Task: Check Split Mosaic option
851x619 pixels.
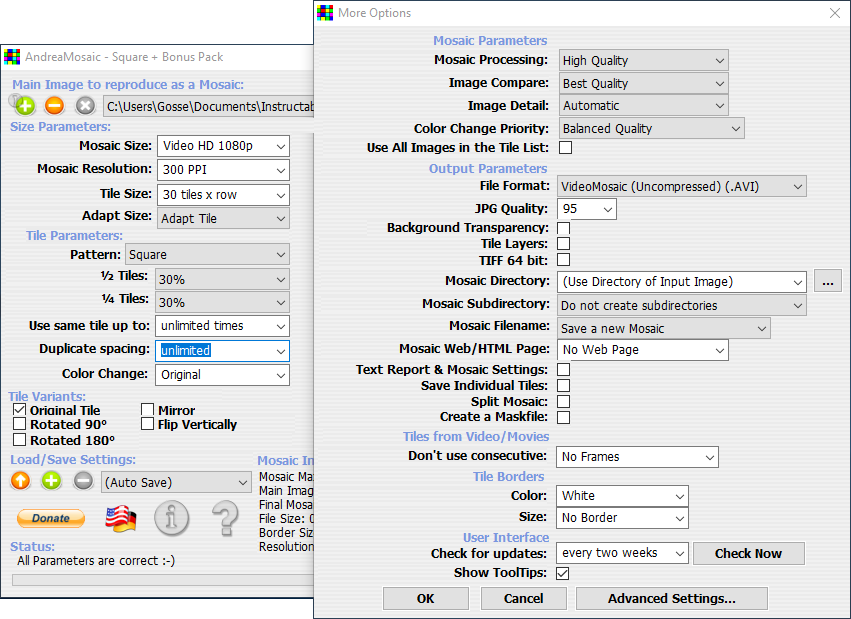Action: point(563,401)
